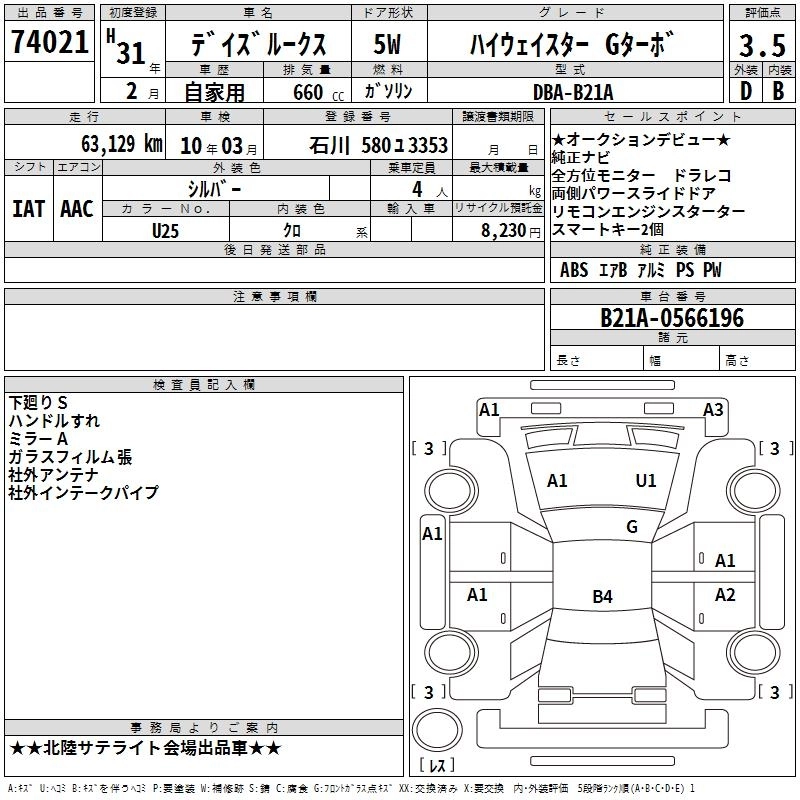Select the B4 damage marker on the diagram
Image resolution: width=800 pixels, height=800 pixels.
(601, 597)
